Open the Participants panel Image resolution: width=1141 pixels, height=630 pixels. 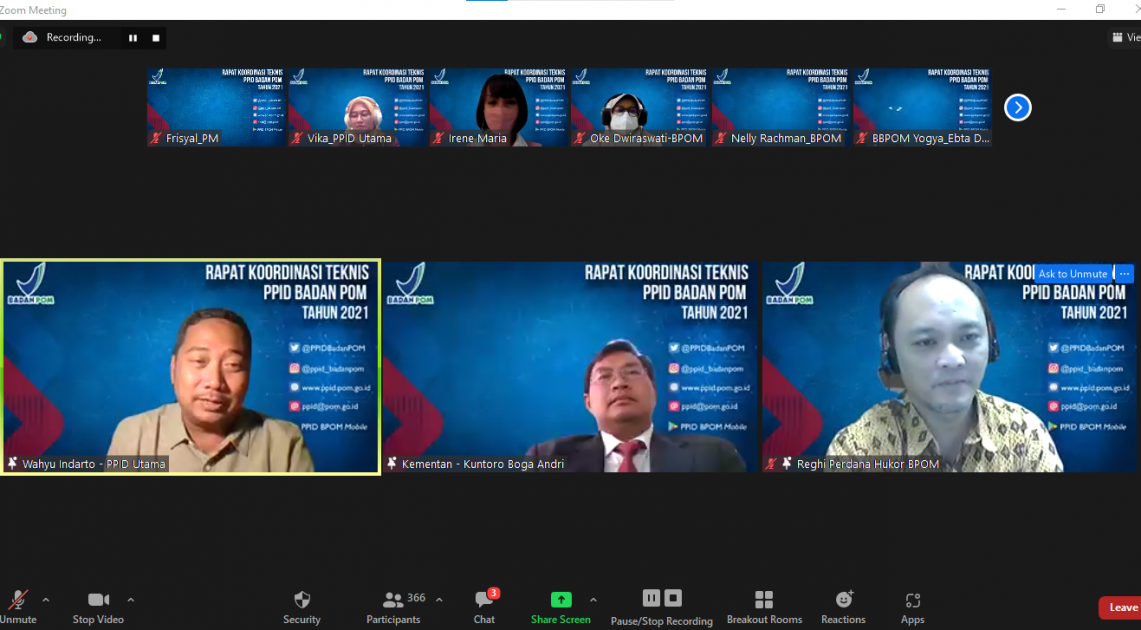point(394,600)
